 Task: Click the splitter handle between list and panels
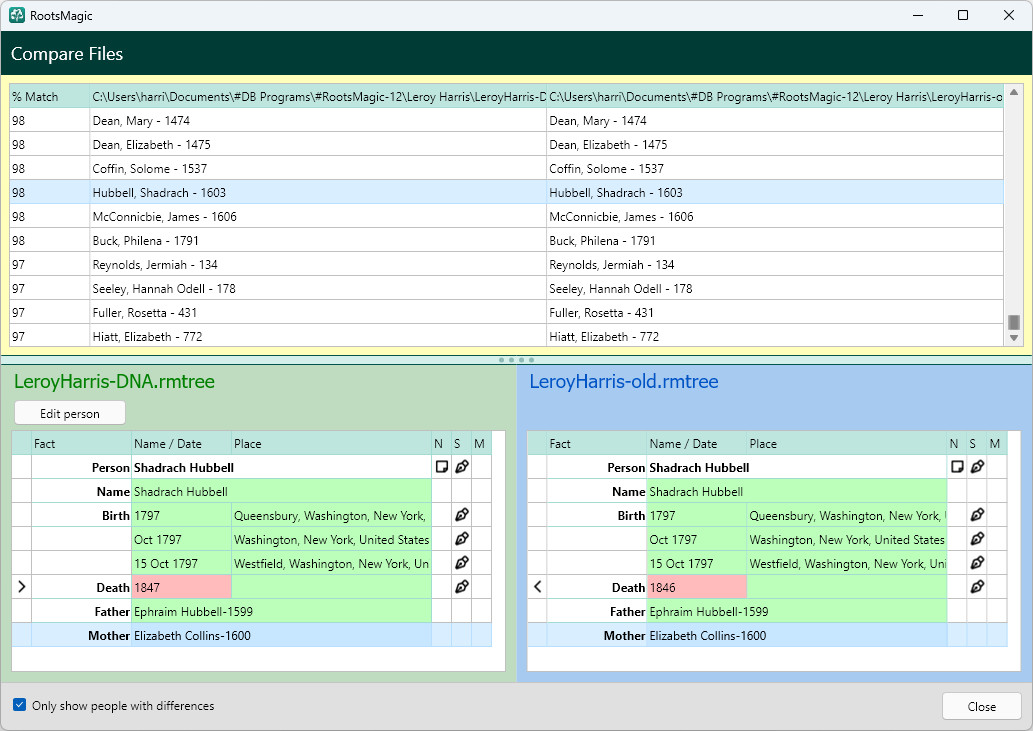tap(516, 360)
